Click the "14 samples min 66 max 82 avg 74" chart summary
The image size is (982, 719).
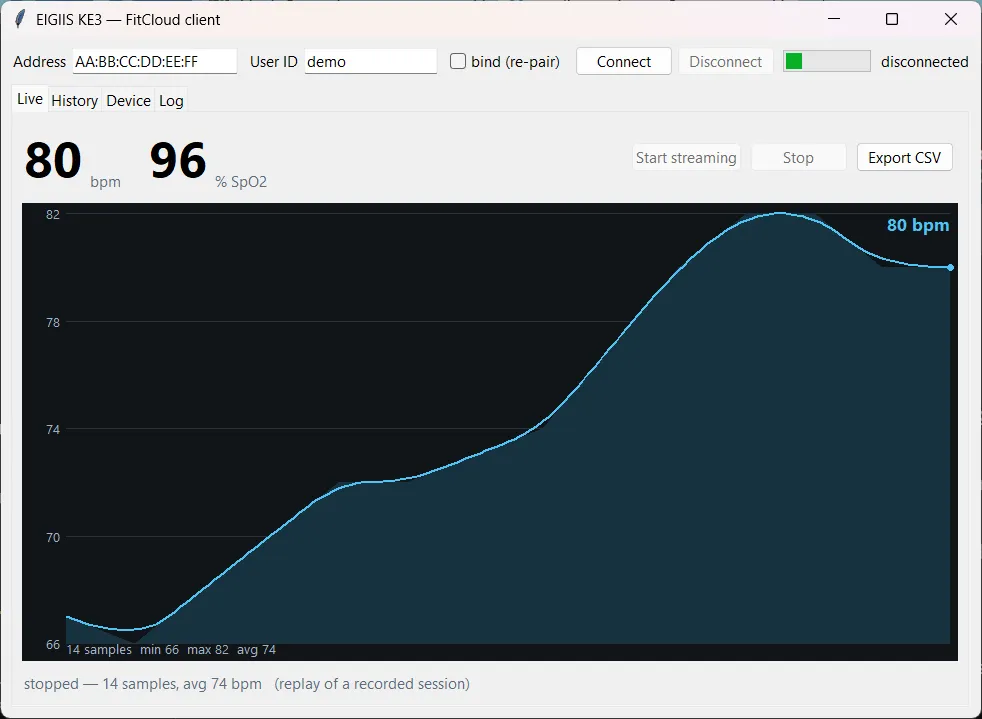click(x=171, y=649)
